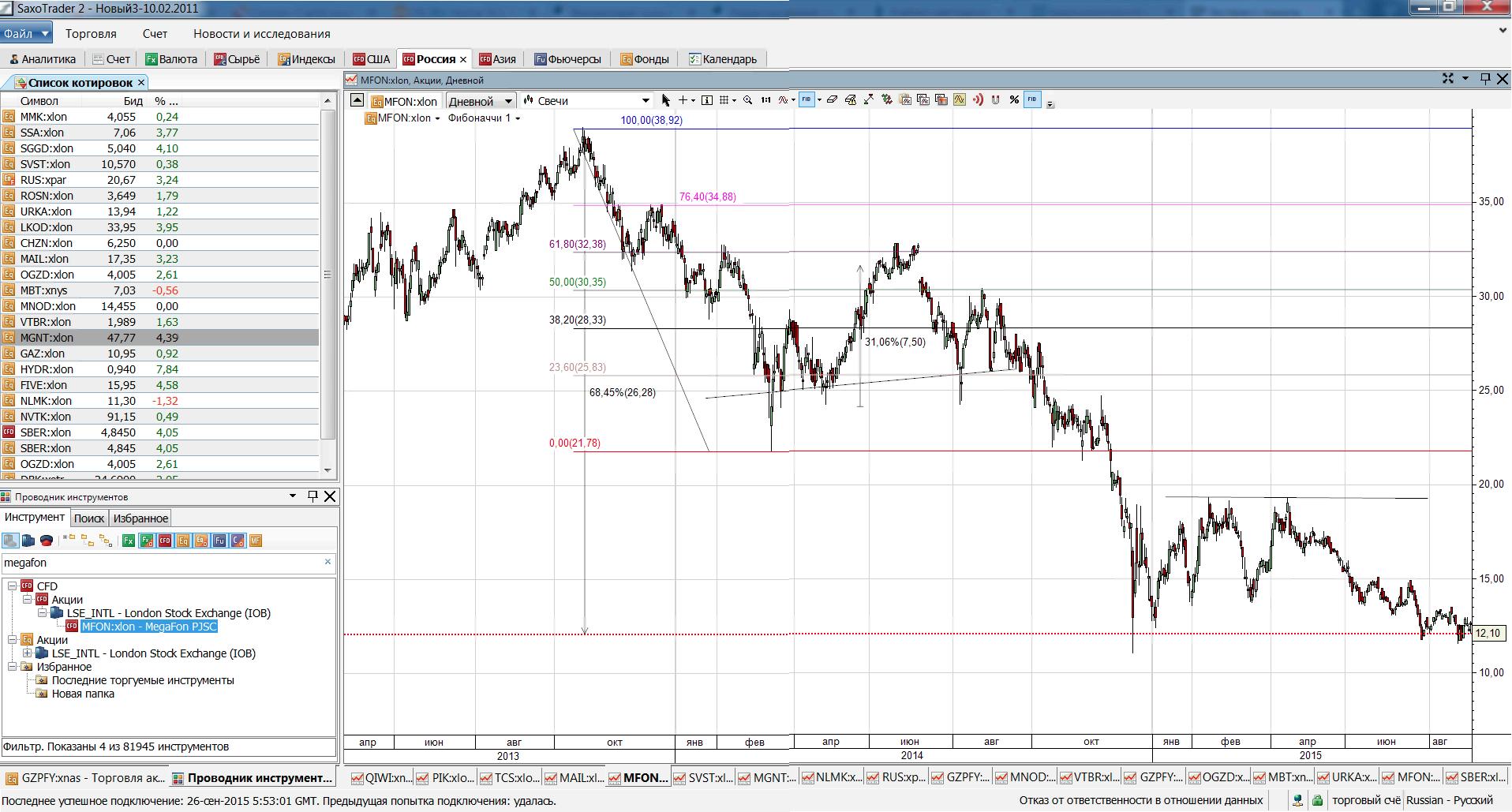
Task: Open Новости и исследования menu
Action: click(x=262, y=34)
